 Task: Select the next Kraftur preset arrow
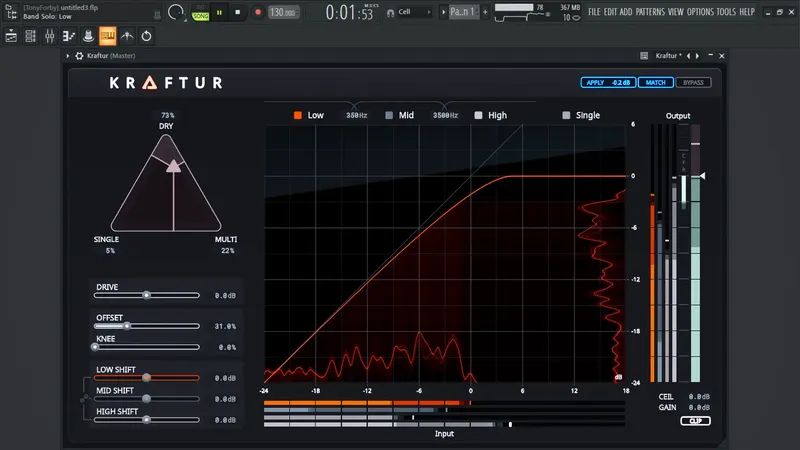(x=697, y=56)
